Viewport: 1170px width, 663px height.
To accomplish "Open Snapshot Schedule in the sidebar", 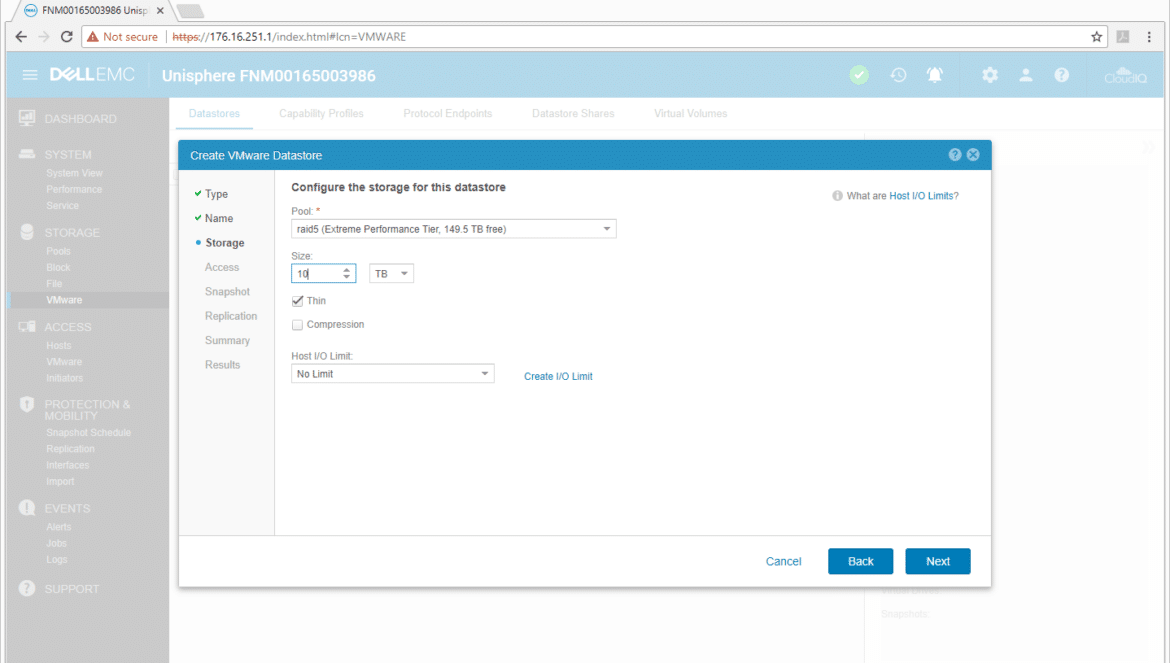I will tap(88, 433).
